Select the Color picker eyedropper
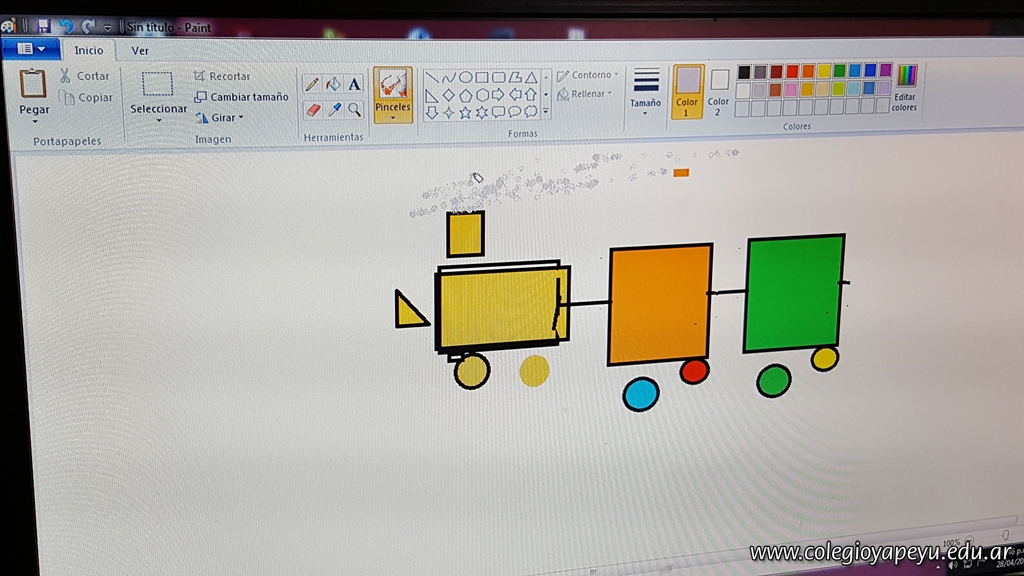 pos(334,109)
